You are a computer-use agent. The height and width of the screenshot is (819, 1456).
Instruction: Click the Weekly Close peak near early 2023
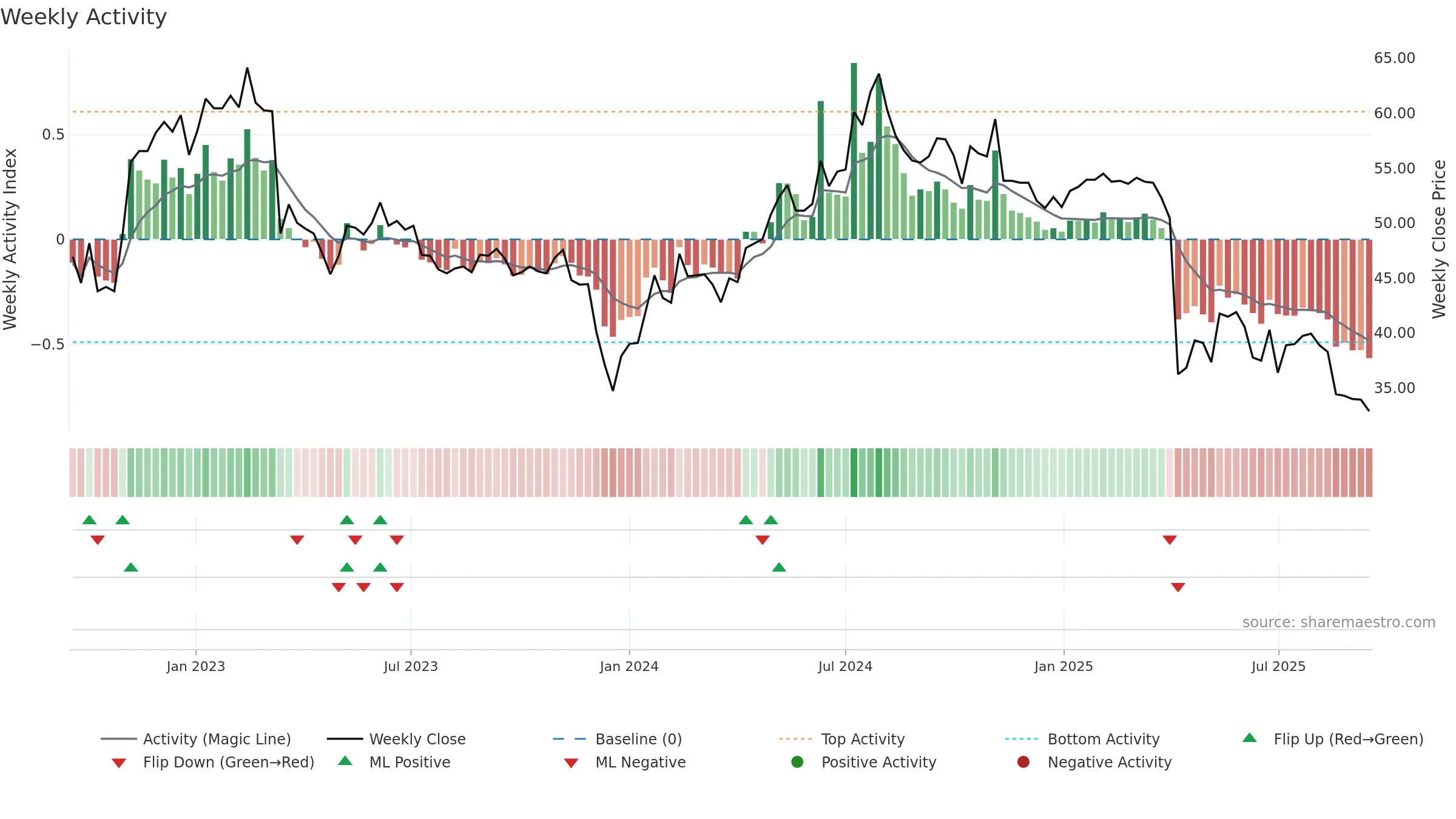[247, 69]
